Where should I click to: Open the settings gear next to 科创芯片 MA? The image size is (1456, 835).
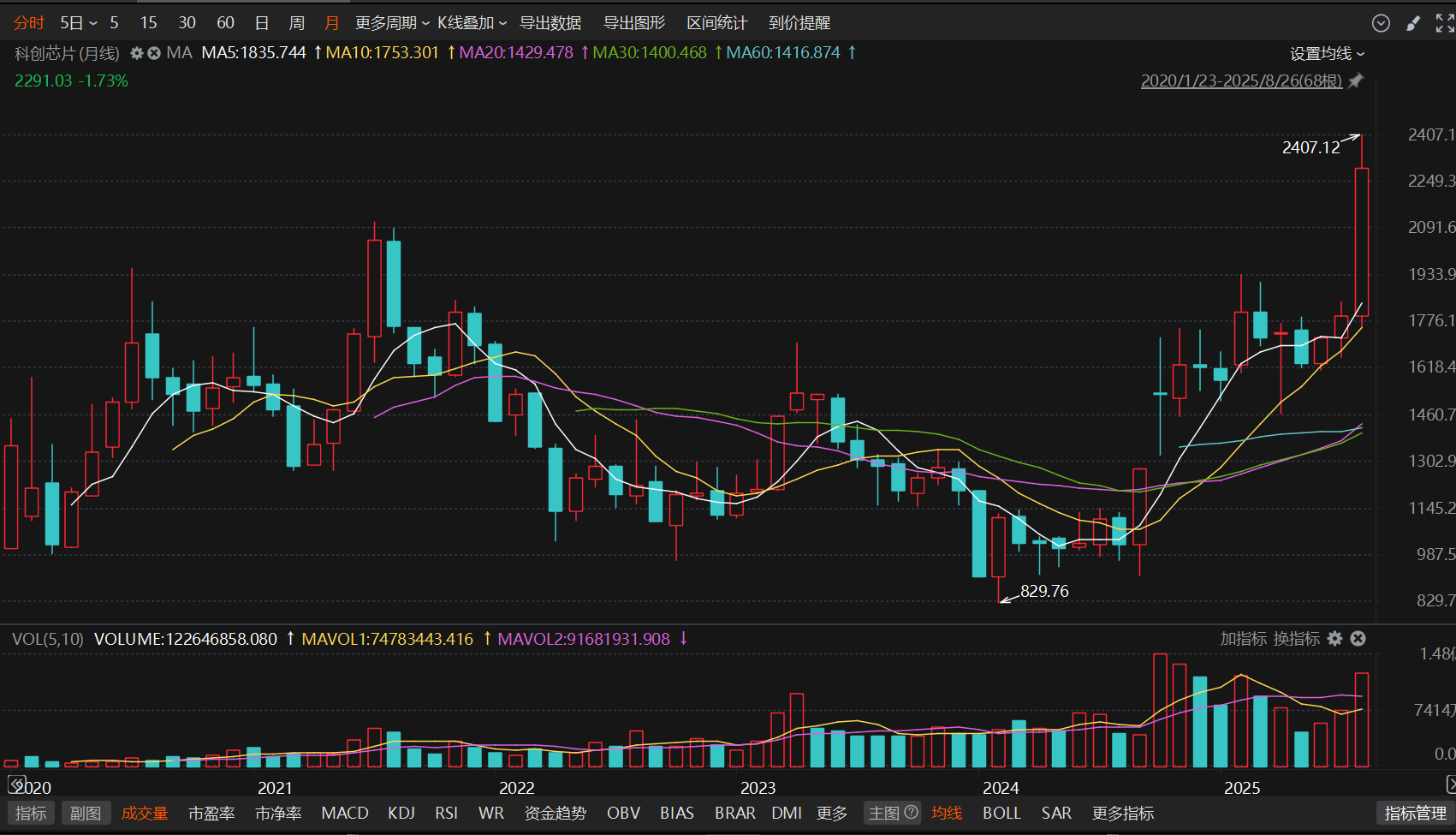137,53
